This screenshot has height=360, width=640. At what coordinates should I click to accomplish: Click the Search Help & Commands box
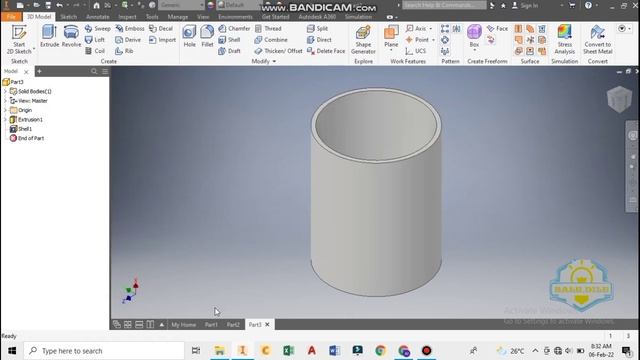click(x=444, y=5)
